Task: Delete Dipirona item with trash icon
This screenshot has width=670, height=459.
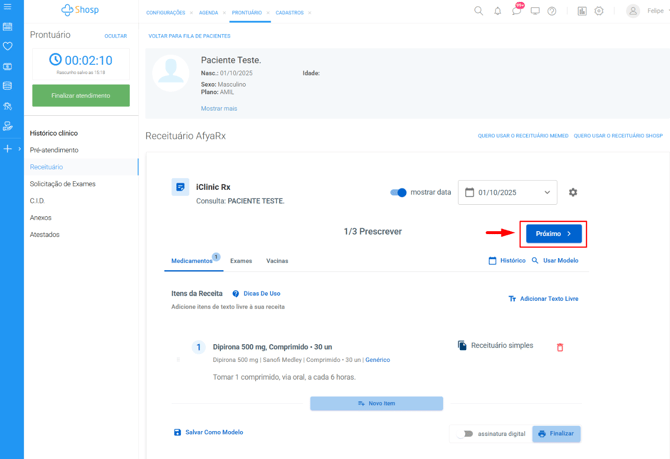Action: pyautogui.click(x=560, y=347)
